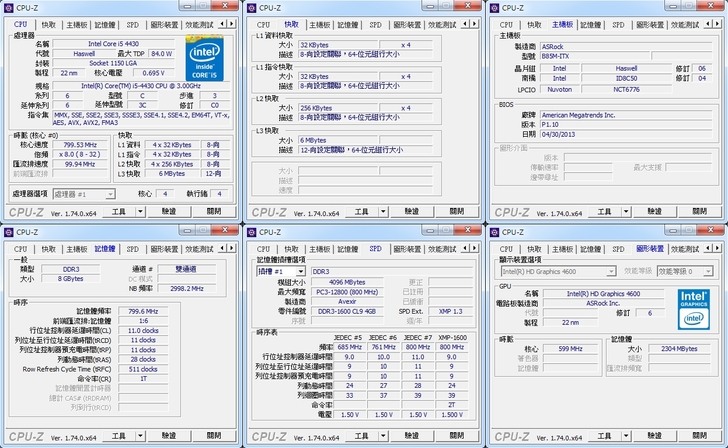Click the 04/30/2013 BIOS date field
Screen dimensions: 728x448
[626, 134]
